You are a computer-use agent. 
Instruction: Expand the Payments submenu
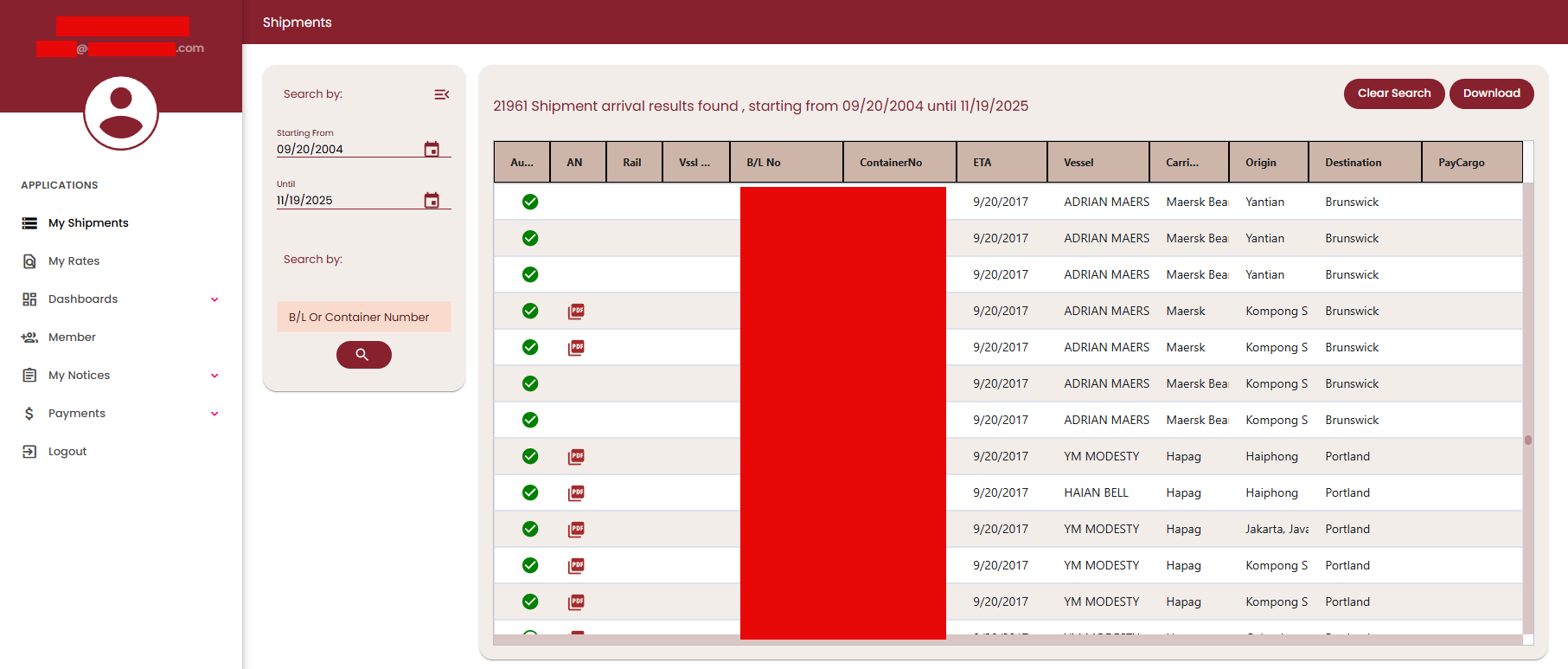pos(214,414)
